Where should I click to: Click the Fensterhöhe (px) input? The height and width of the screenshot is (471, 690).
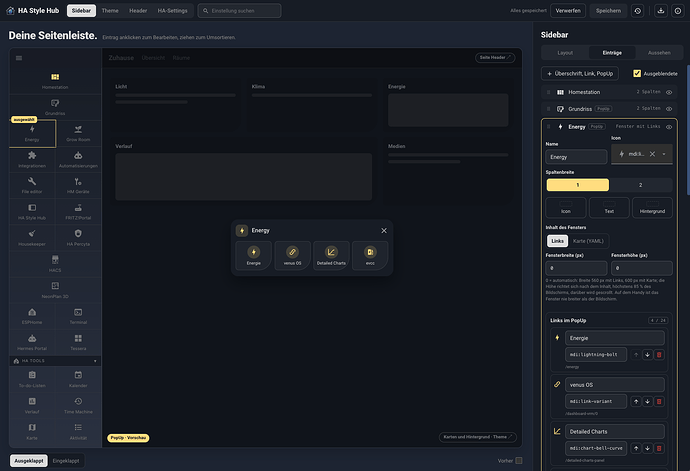[642, 268]
